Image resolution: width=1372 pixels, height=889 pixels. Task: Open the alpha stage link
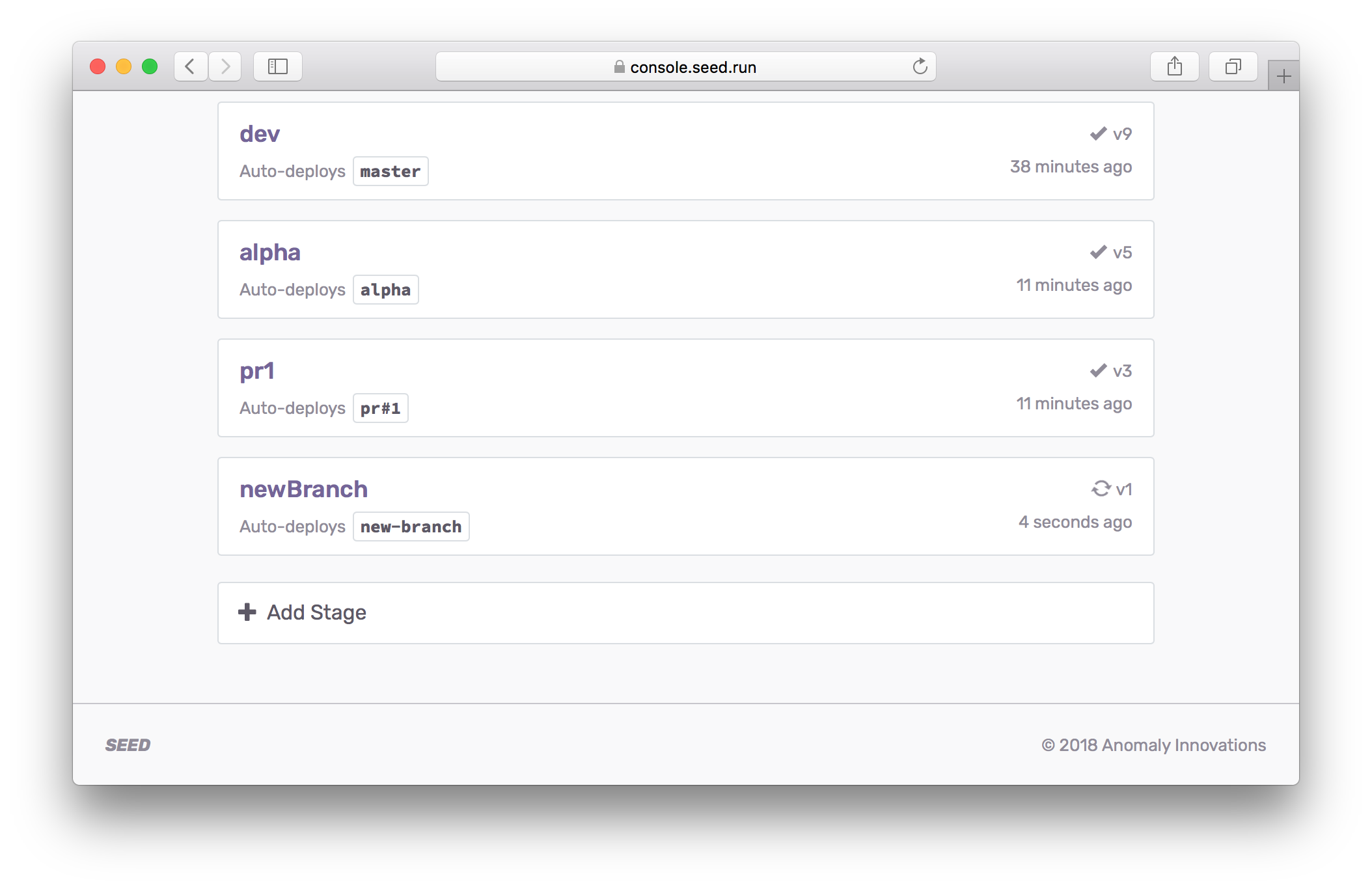270,253
